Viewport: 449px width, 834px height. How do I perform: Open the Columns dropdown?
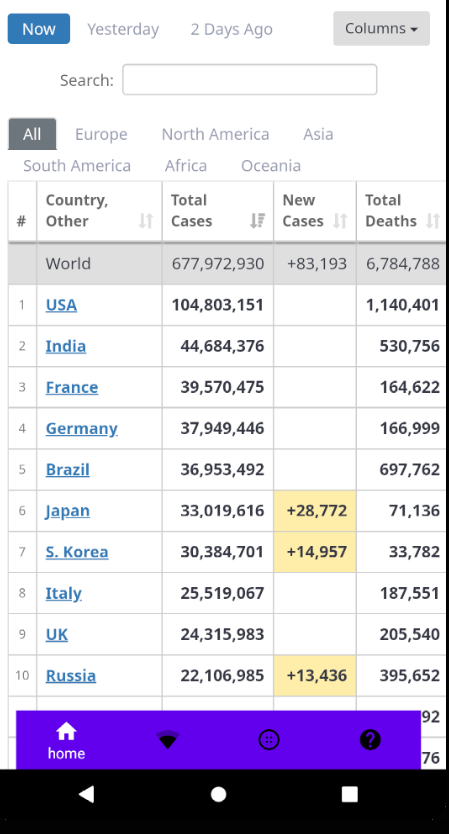point(381,28)
